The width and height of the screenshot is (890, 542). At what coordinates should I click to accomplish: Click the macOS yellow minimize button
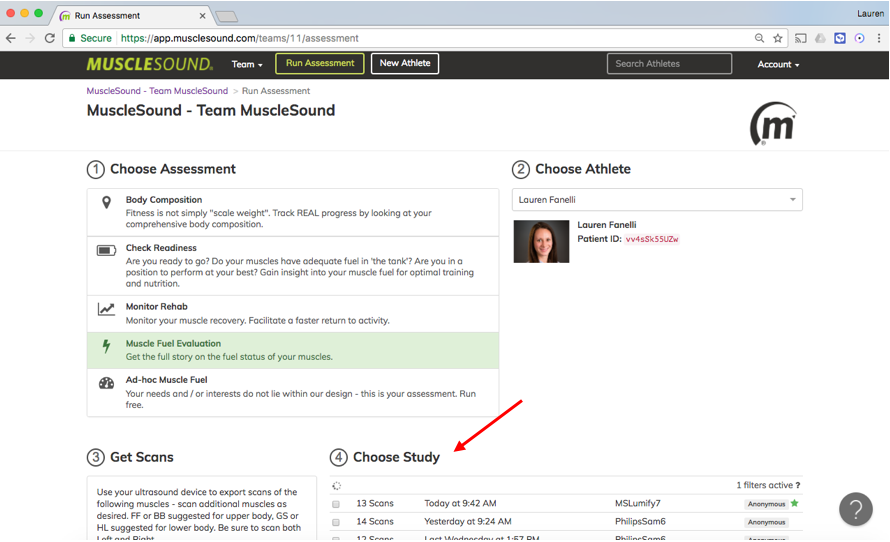[x=24, y=13]
